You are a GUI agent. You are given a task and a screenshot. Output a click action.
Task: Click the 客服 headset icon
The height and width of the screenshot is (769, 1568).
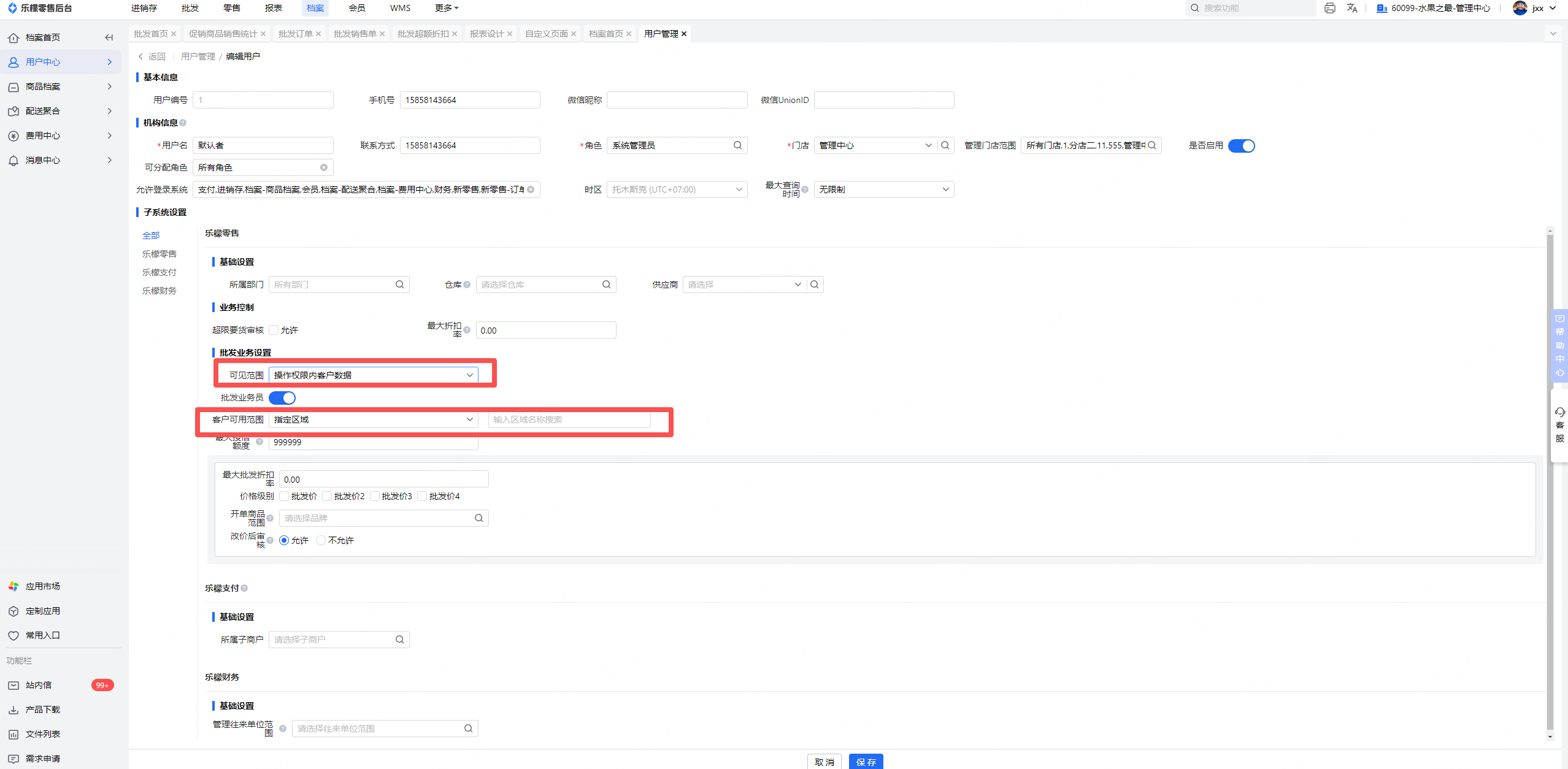1560,412
